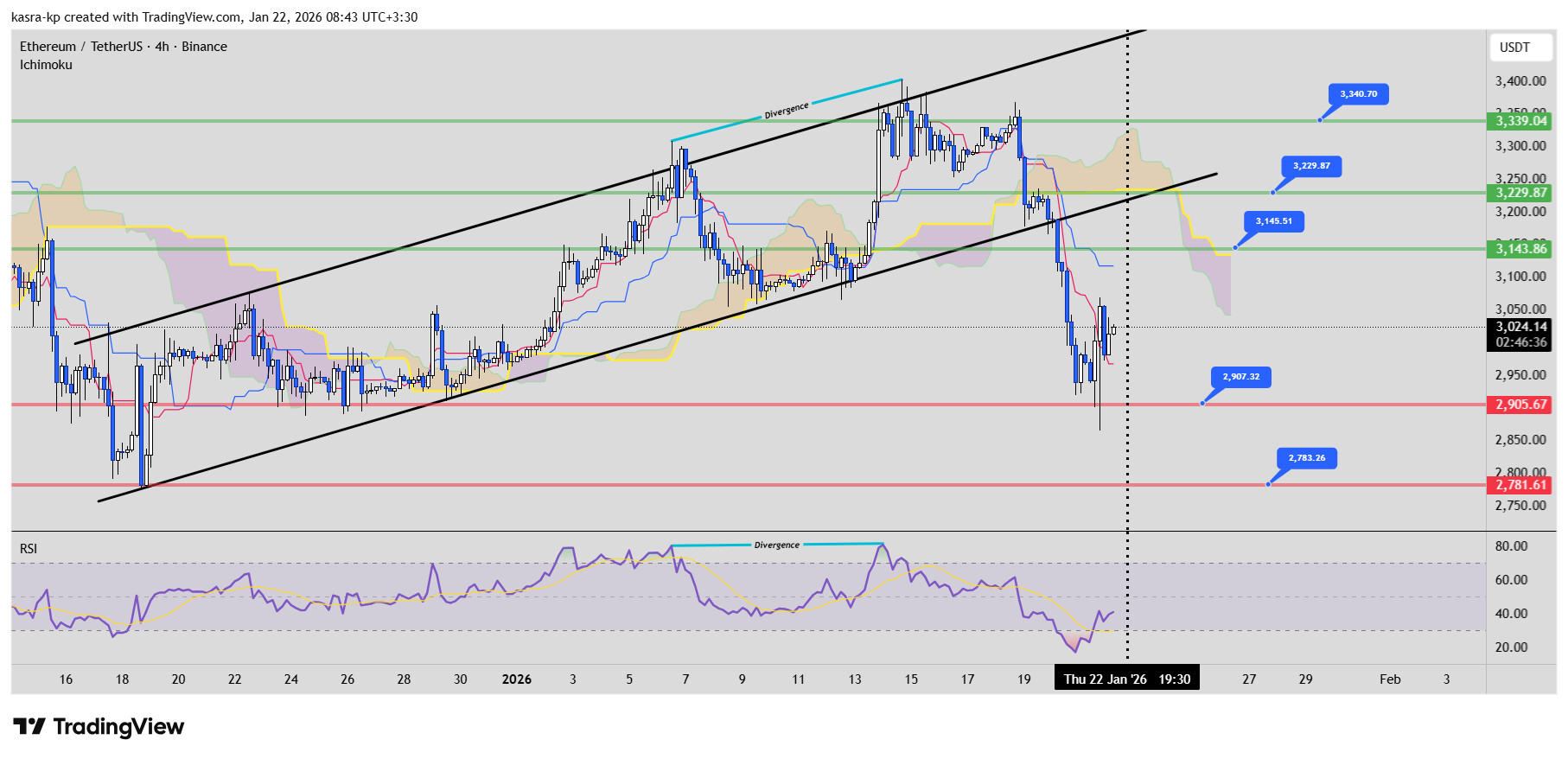Open the USDT currency selector
The width and height of the screenshot is (1568, 759).
point(1514,48)
